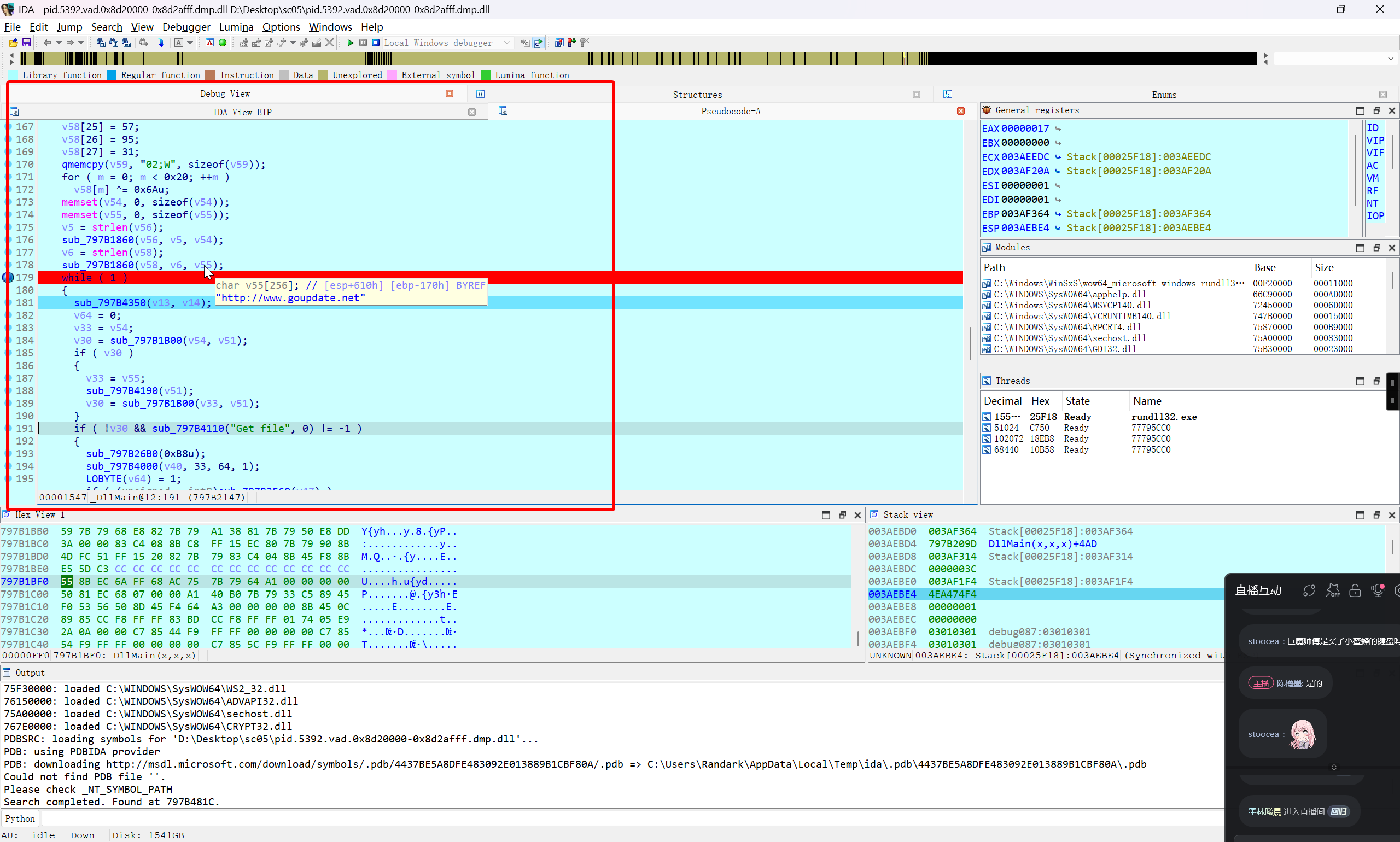Toggle the VIF flag in registers
1400x842 pixels.
[1375, 153]
